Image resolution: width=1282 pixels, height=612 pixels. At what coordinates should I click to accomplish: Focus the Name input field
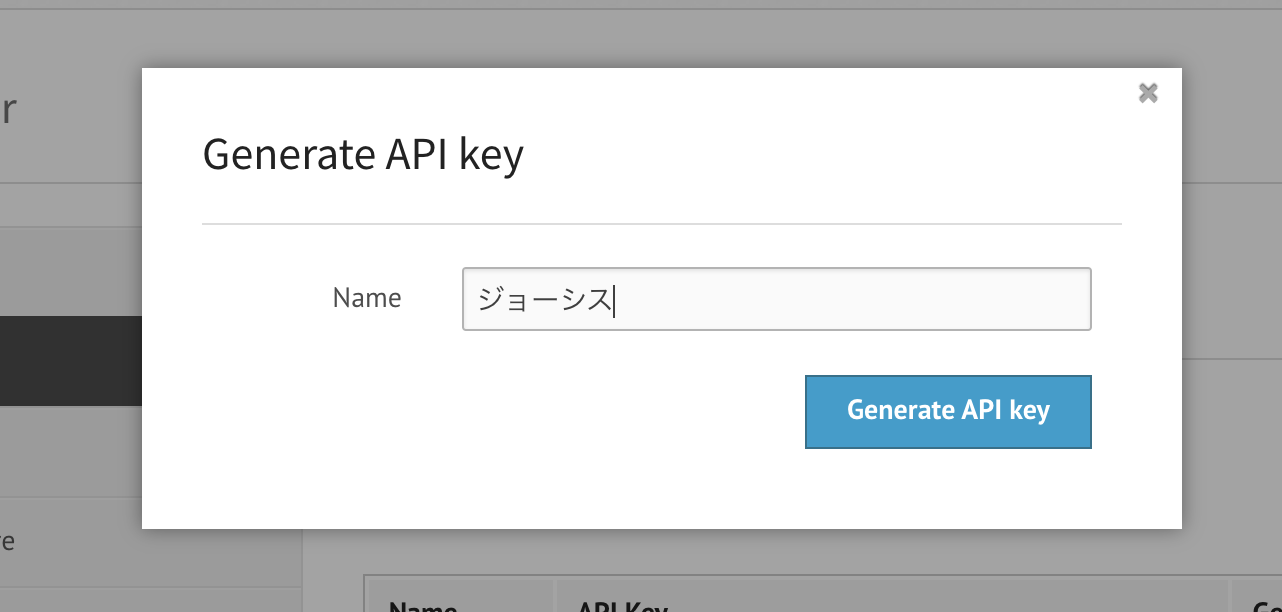(776, 299)
